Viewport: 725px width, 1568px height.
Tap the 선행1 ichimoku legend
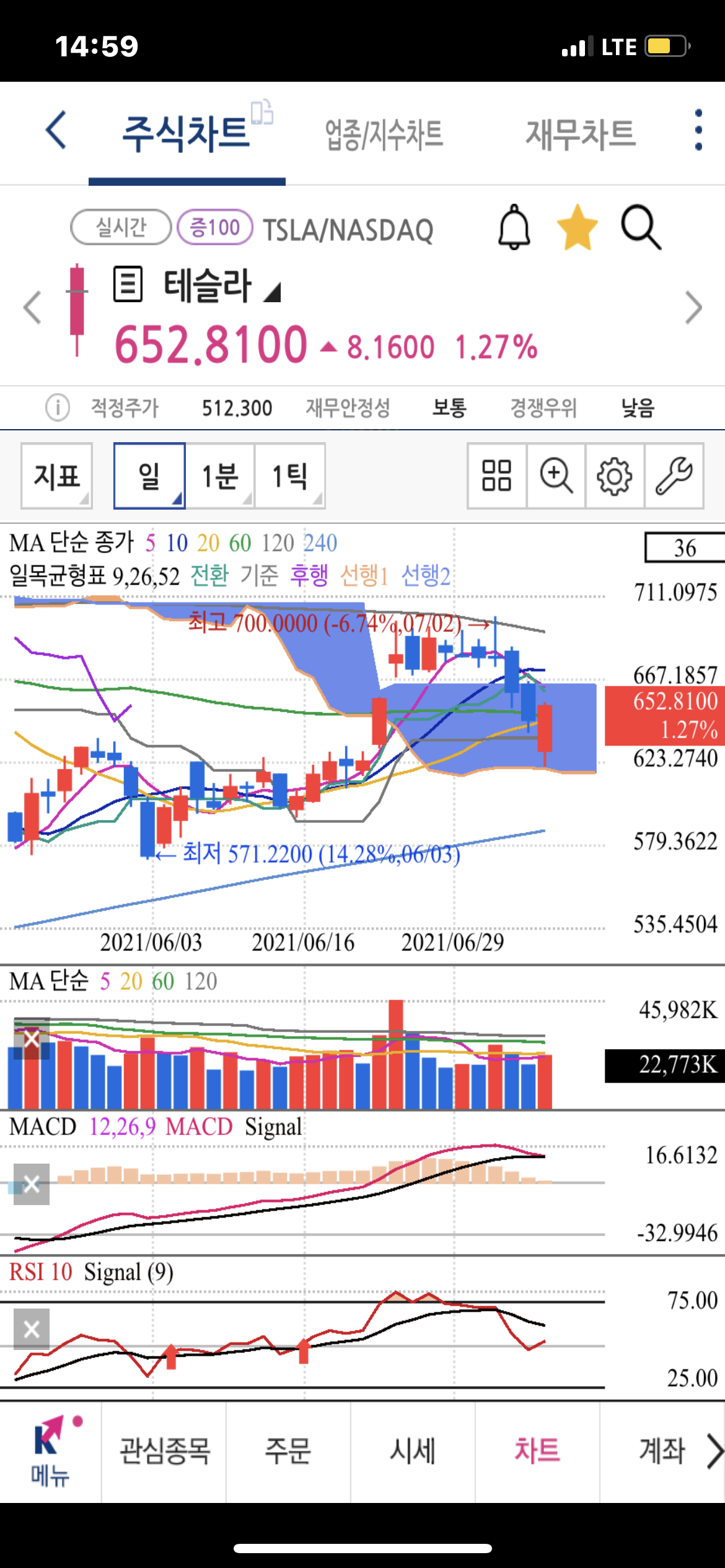point(364,576)
